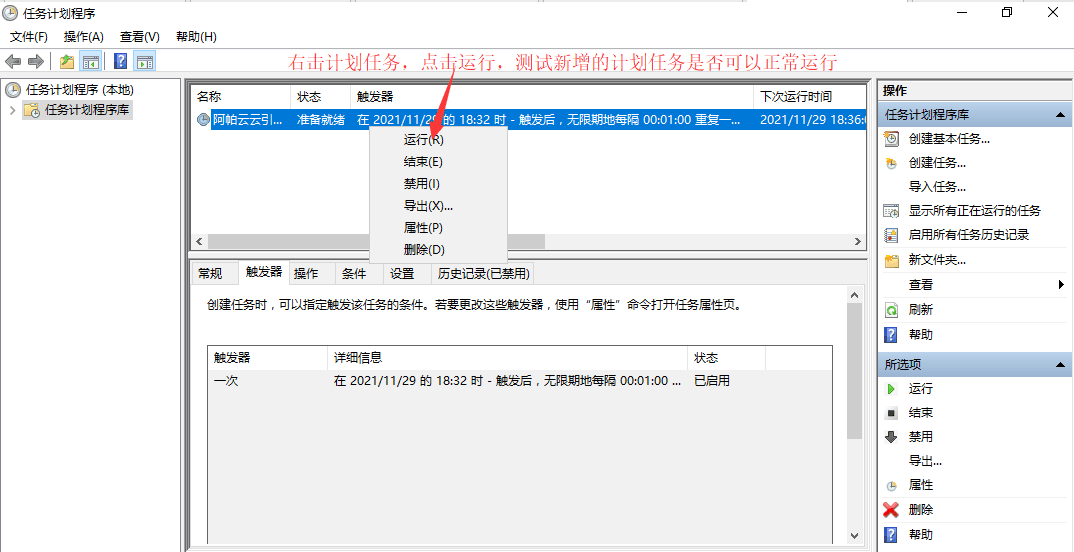Screen dimensions: 1074x552
Task: Click 导入任务... in actions pane
Action: 937,187
